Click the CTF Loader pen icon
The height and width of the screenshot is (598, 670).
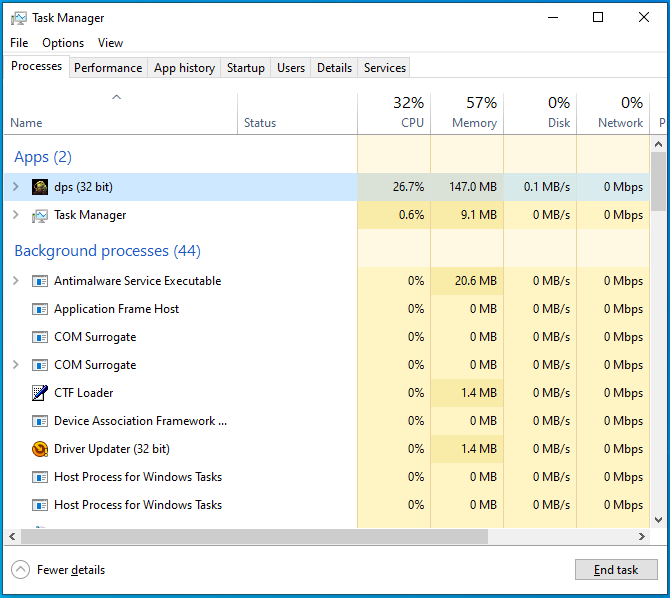point(40,393)
